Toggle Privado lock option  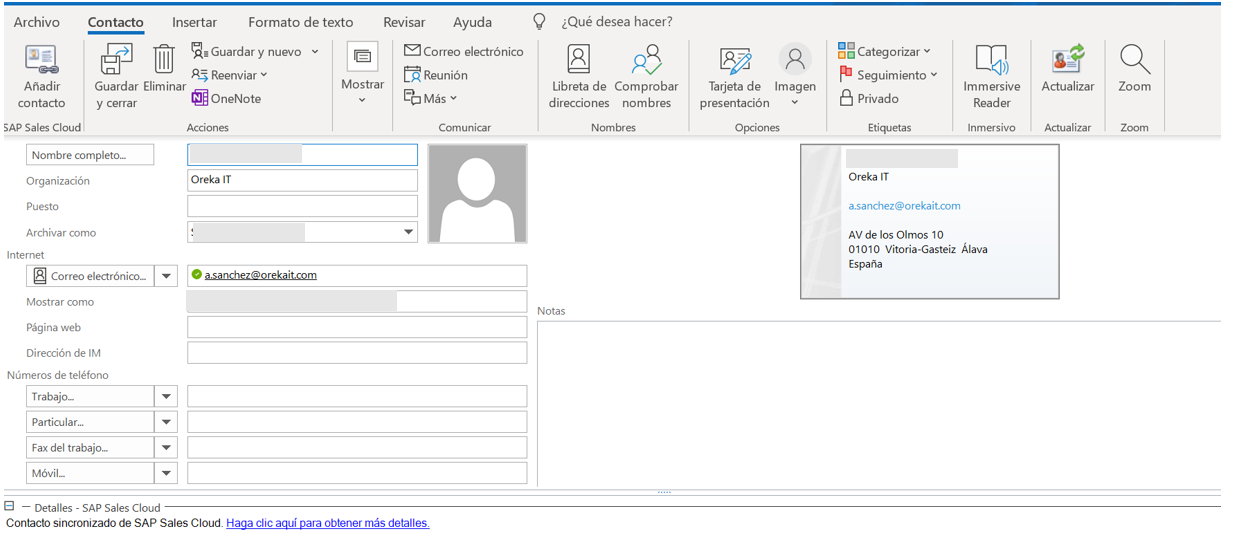[869, 98]
